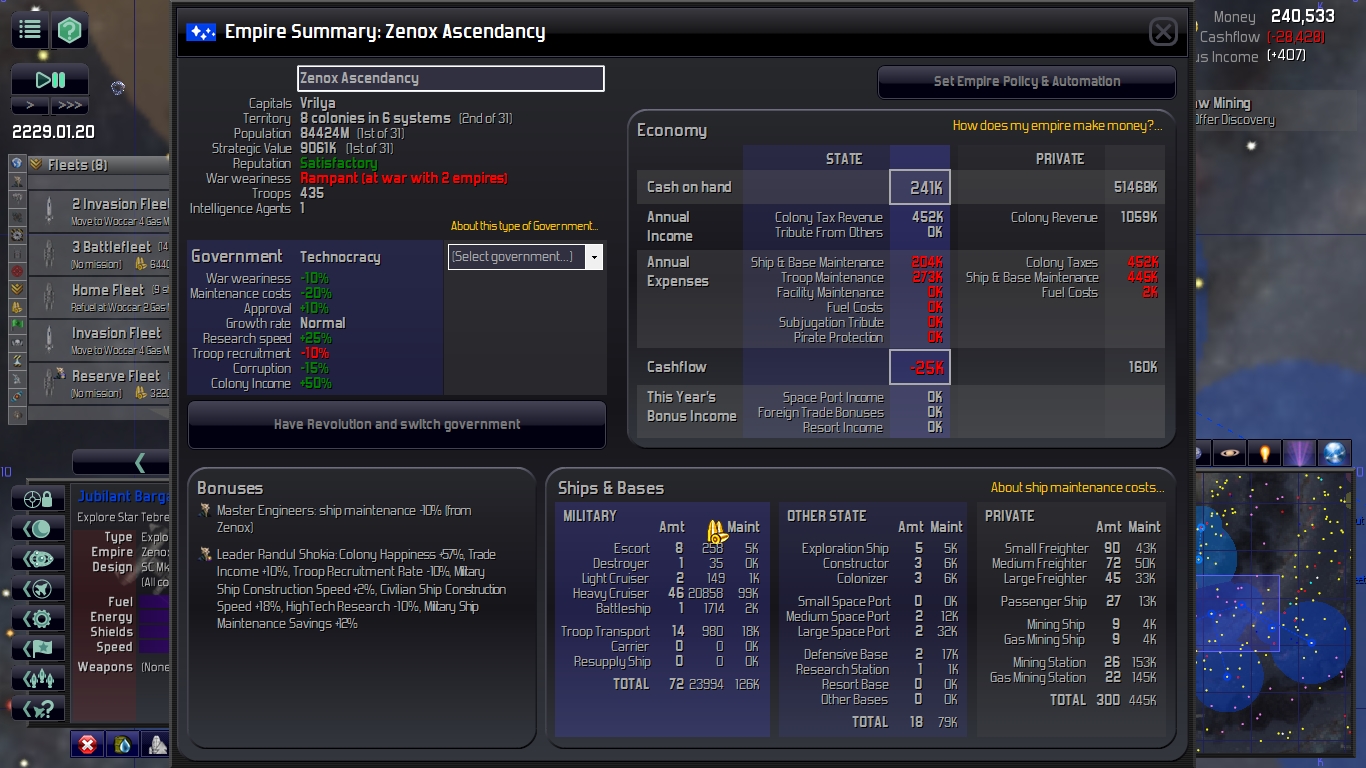Click the third ship action icon next to refuel
Viewport: 1366px width, 768px height.
click(156, 744)
